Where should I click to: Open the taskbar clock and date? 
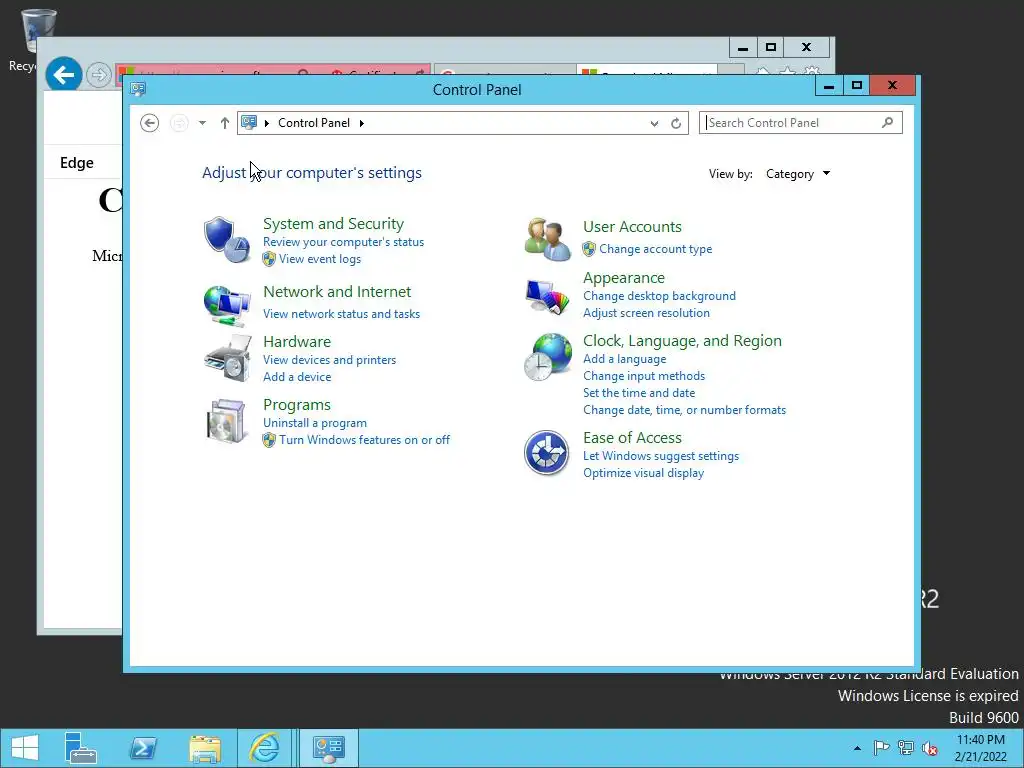coord(980,748)
